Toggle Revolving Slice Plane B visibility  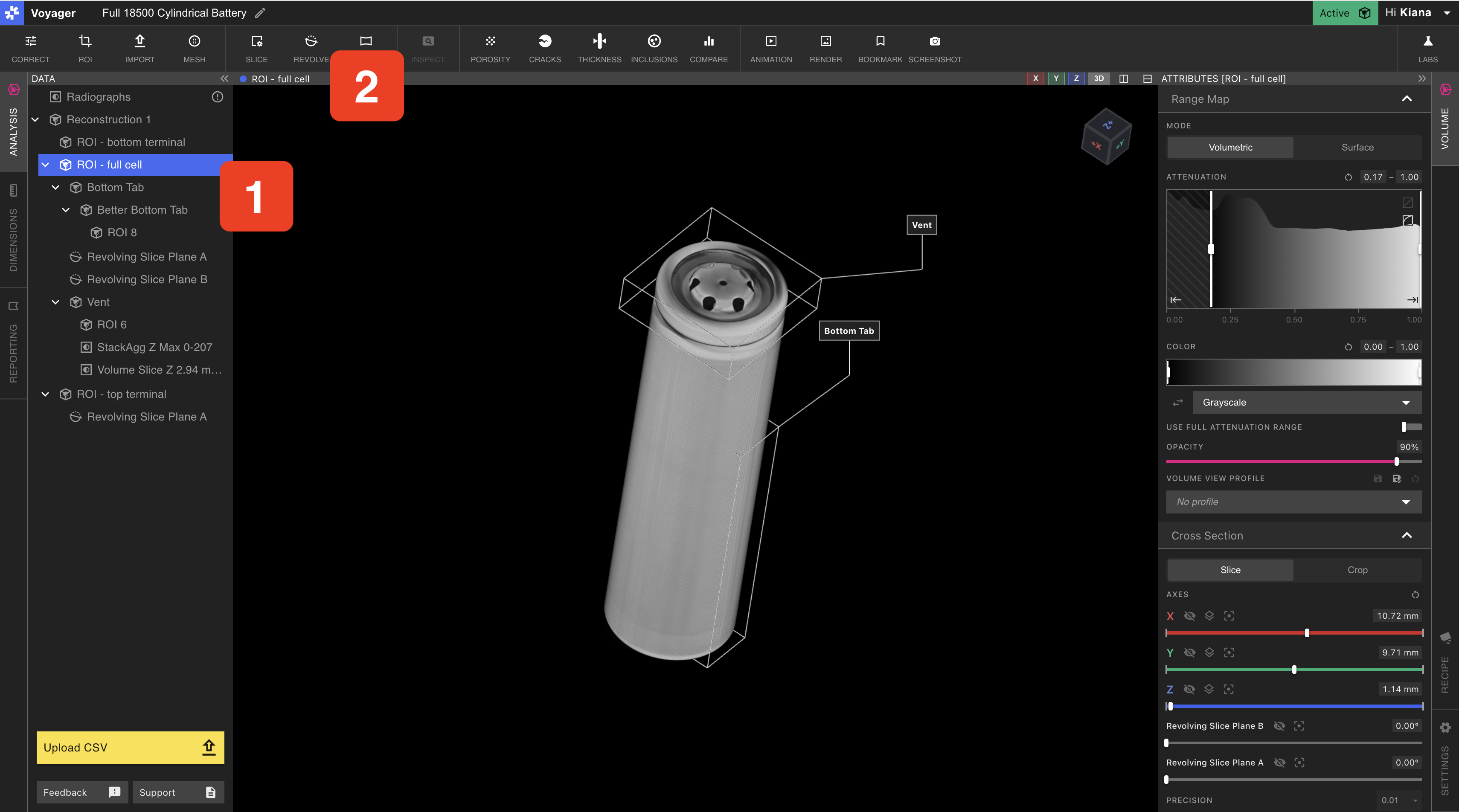pyautogui.click(x=1279, y=726)
